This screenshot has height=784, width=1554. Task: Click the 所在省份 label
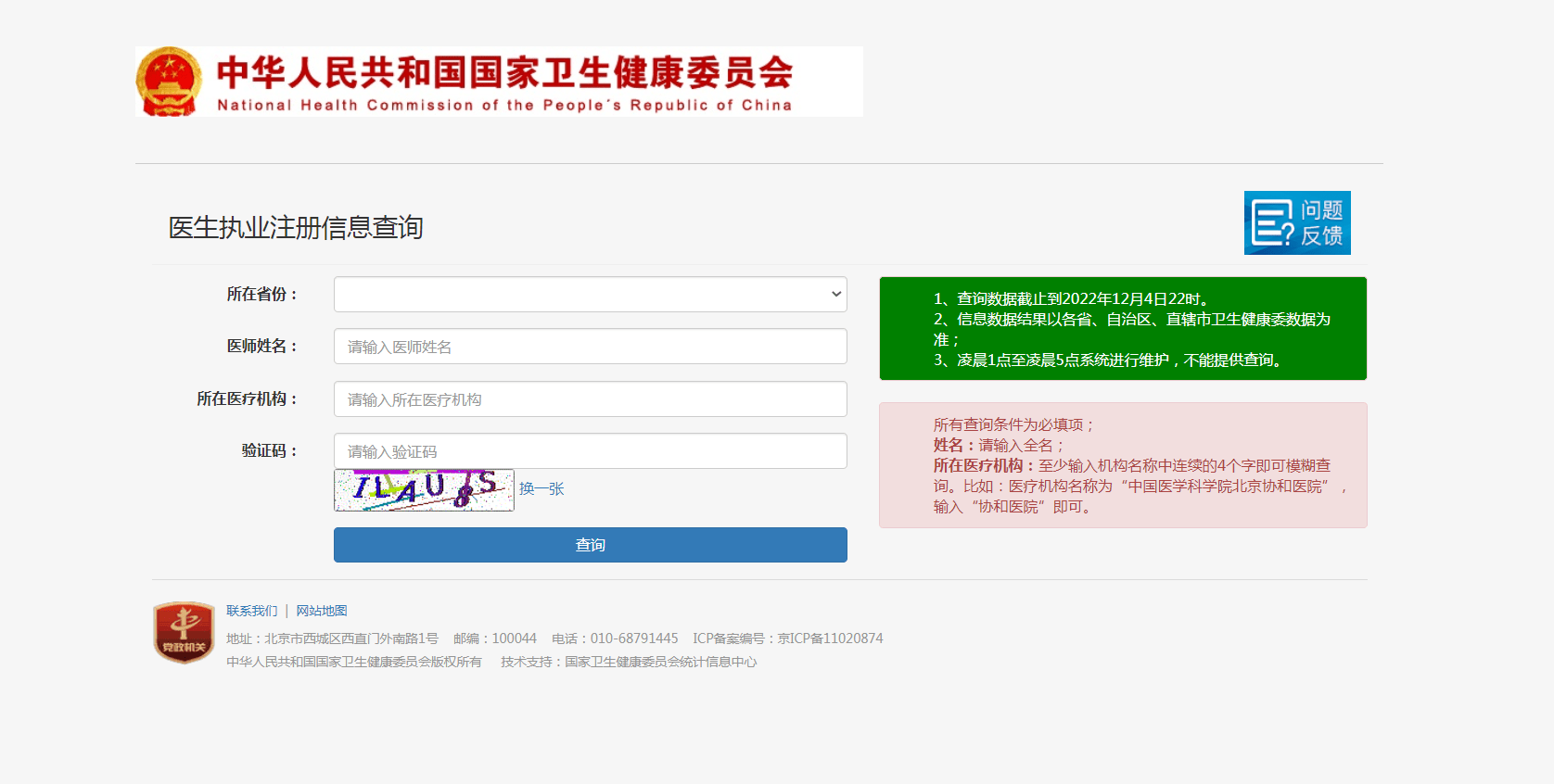262,295
